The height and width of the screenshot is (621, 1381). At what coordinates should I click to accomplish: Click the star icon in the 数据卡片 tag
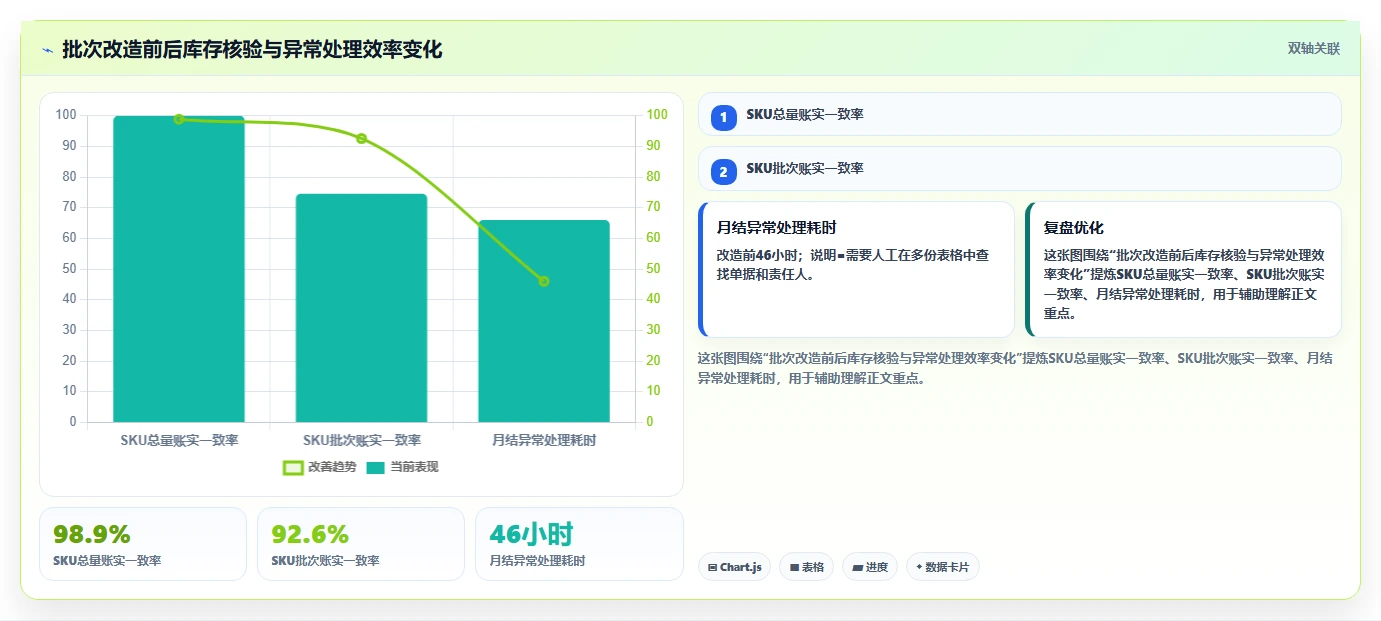[x=918, y=567]
